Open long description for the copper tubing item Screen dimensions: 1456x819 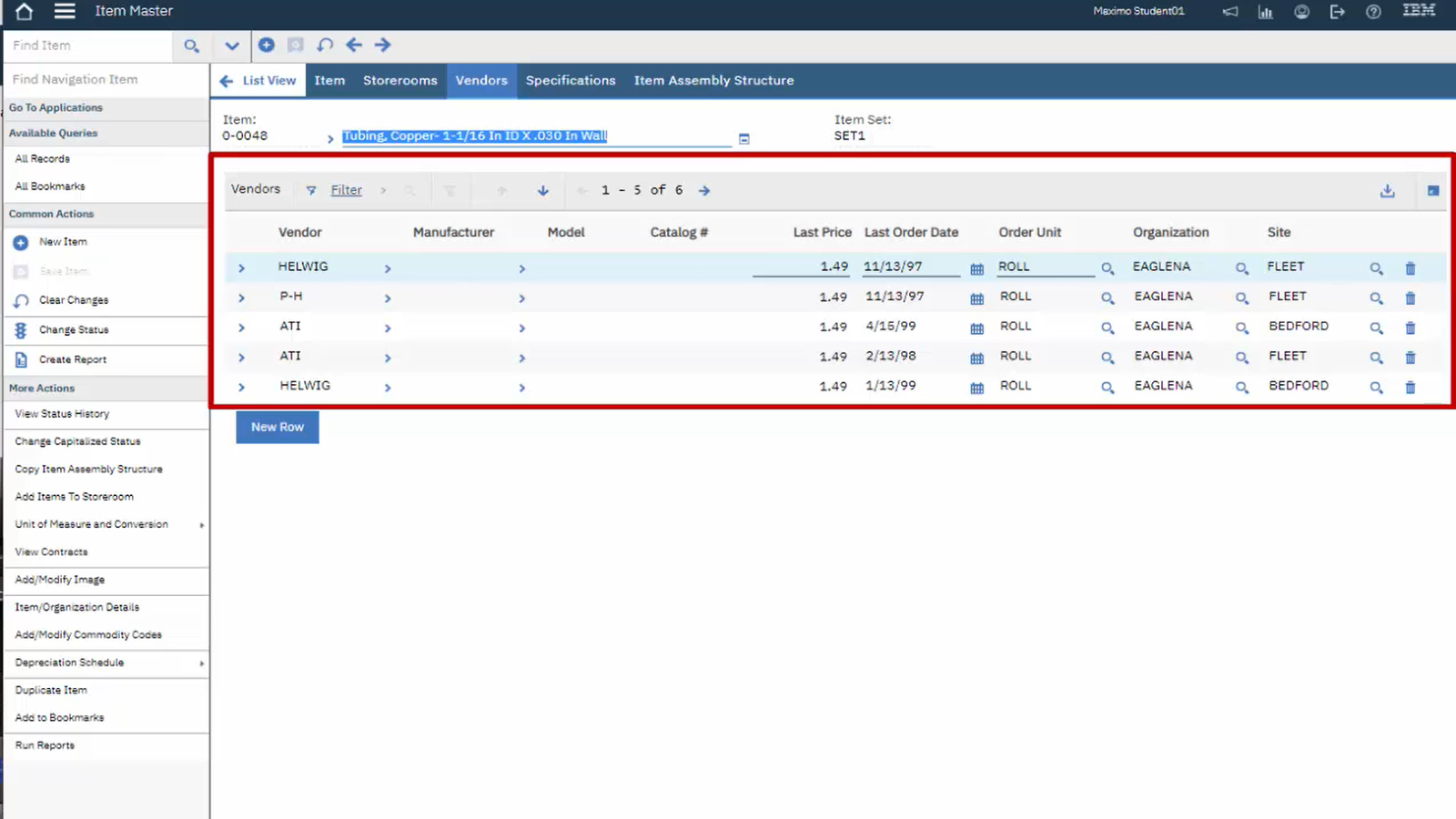(743, 137)
